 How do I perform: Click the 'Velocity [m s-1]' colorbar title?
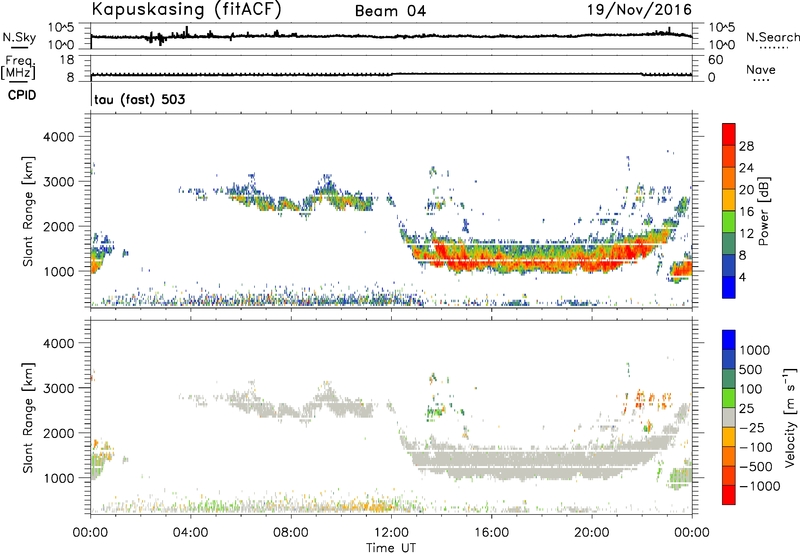click(x=790, y=417)
